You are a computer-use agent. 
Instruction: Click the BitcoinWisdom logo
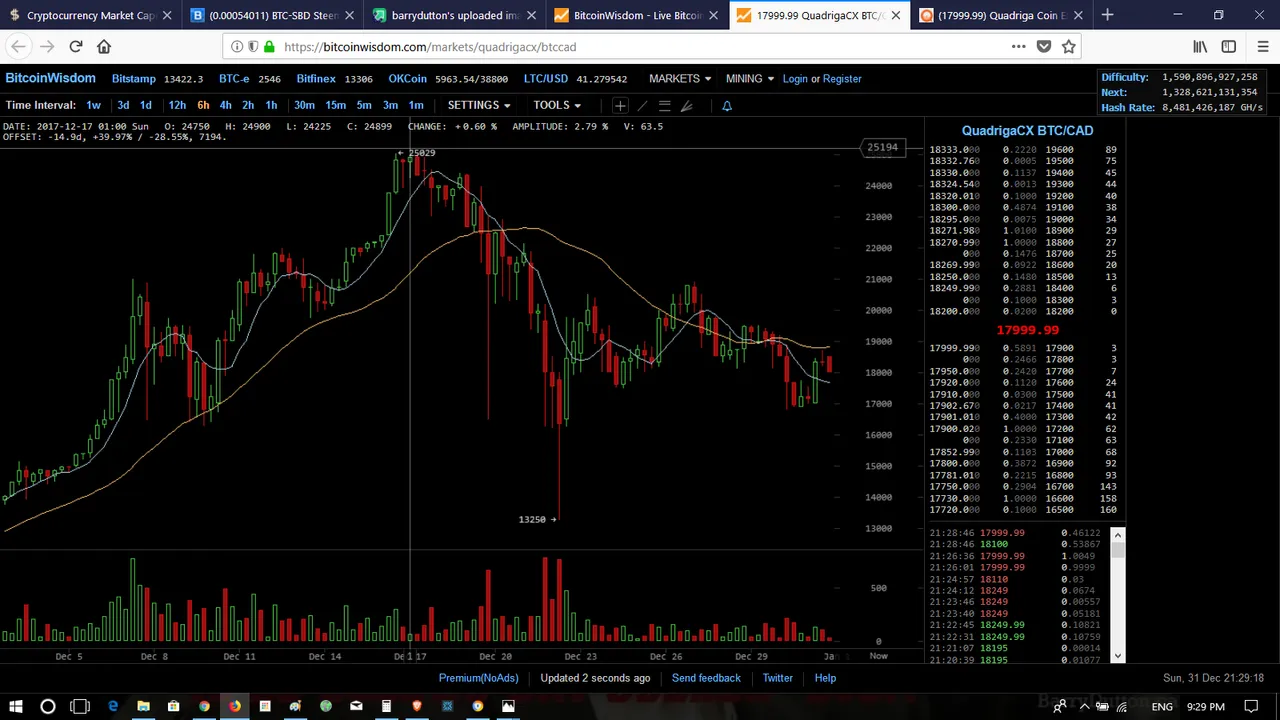pyautogui.click(x=50, y=78)
